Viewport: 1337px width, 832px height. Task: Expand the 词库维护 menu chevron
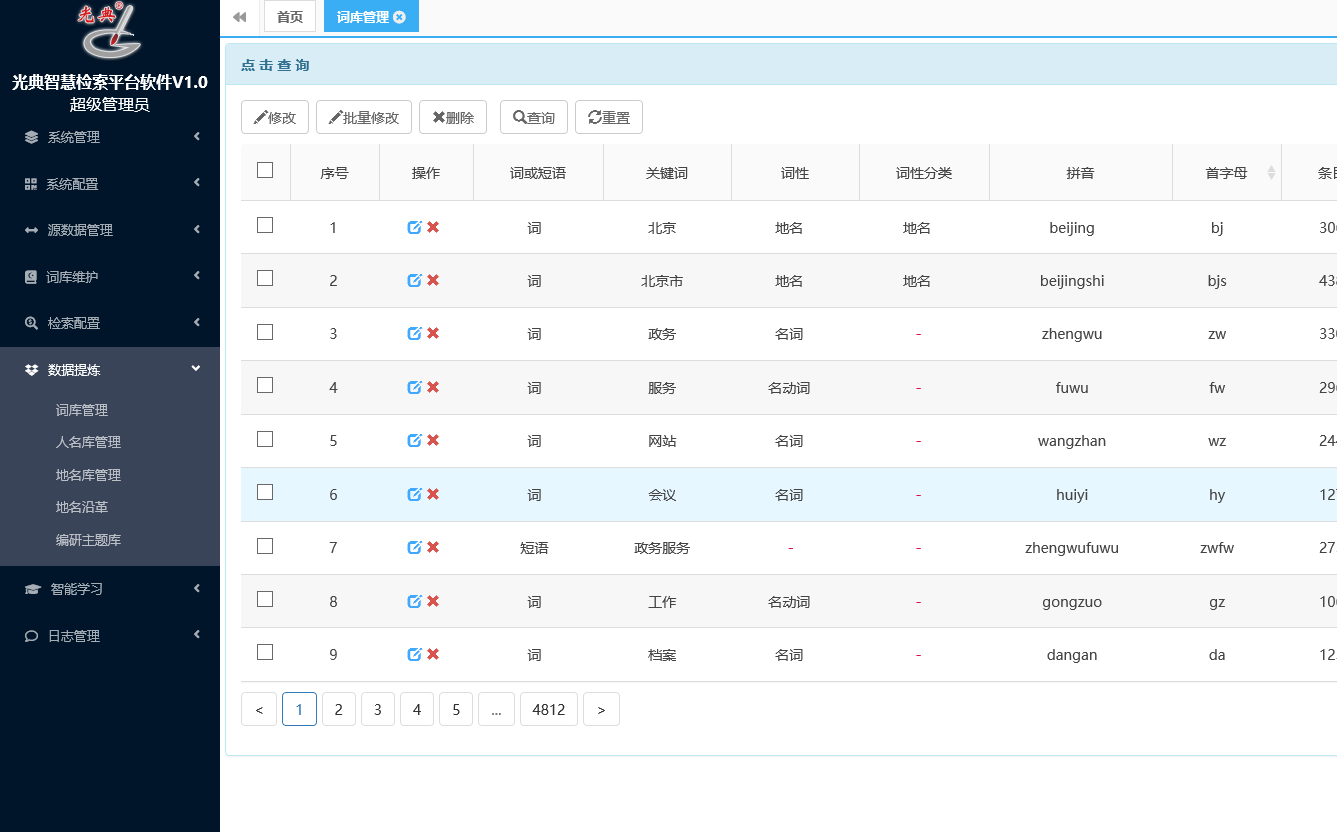point(197,275)
